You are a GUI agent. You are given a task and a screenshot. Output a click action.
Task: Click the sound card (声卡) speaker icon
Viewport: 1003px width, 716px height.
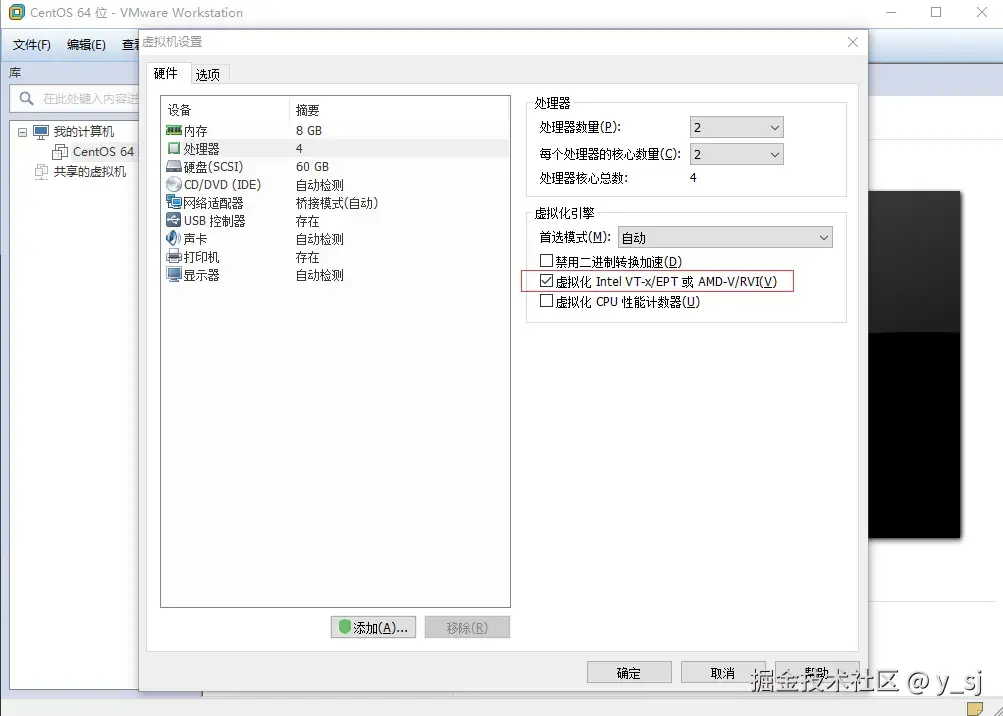tap(173, 239)
